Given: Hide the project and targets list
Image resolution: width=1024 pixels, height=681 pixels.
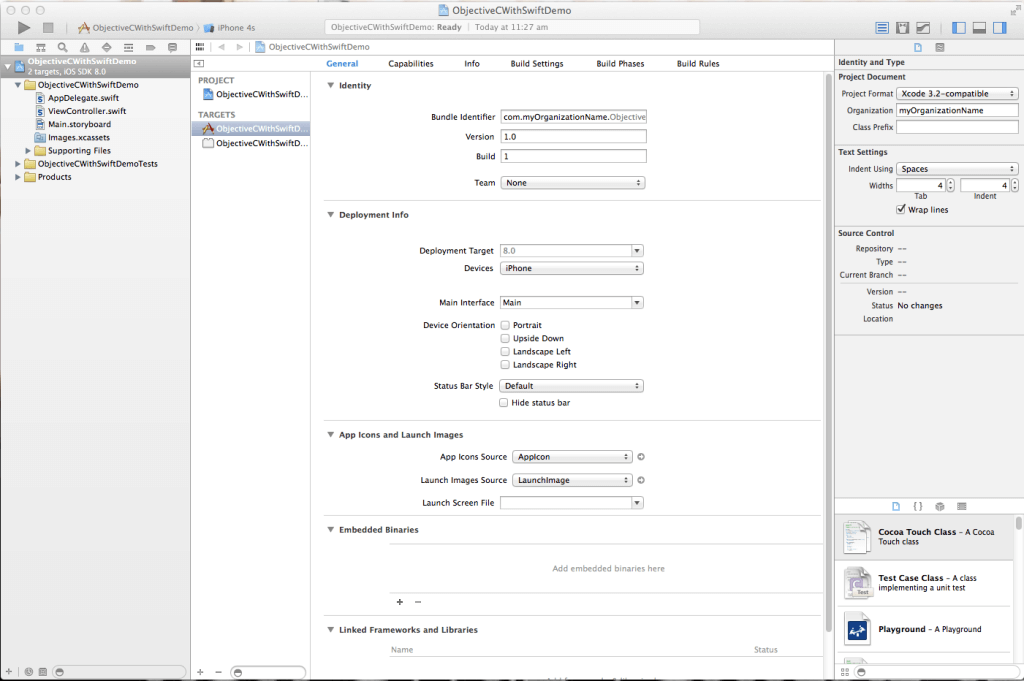Looking at the screenshot, I should (x=199, y=63).
